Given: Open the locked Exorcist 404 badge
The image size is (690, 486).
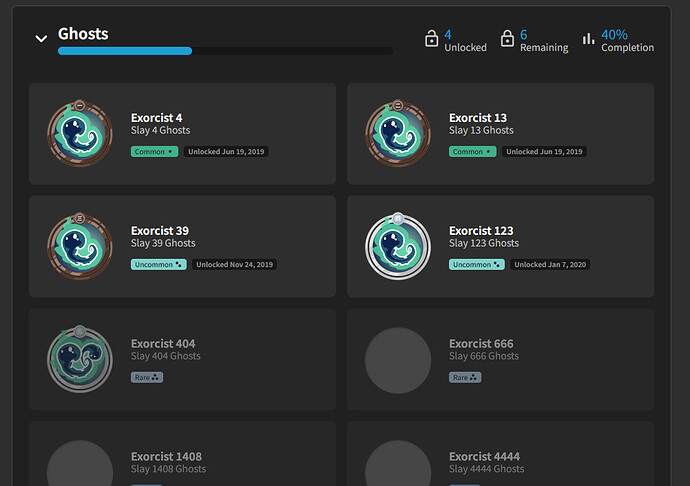Looking at the screenshot, I should click(x=80, y=359).
